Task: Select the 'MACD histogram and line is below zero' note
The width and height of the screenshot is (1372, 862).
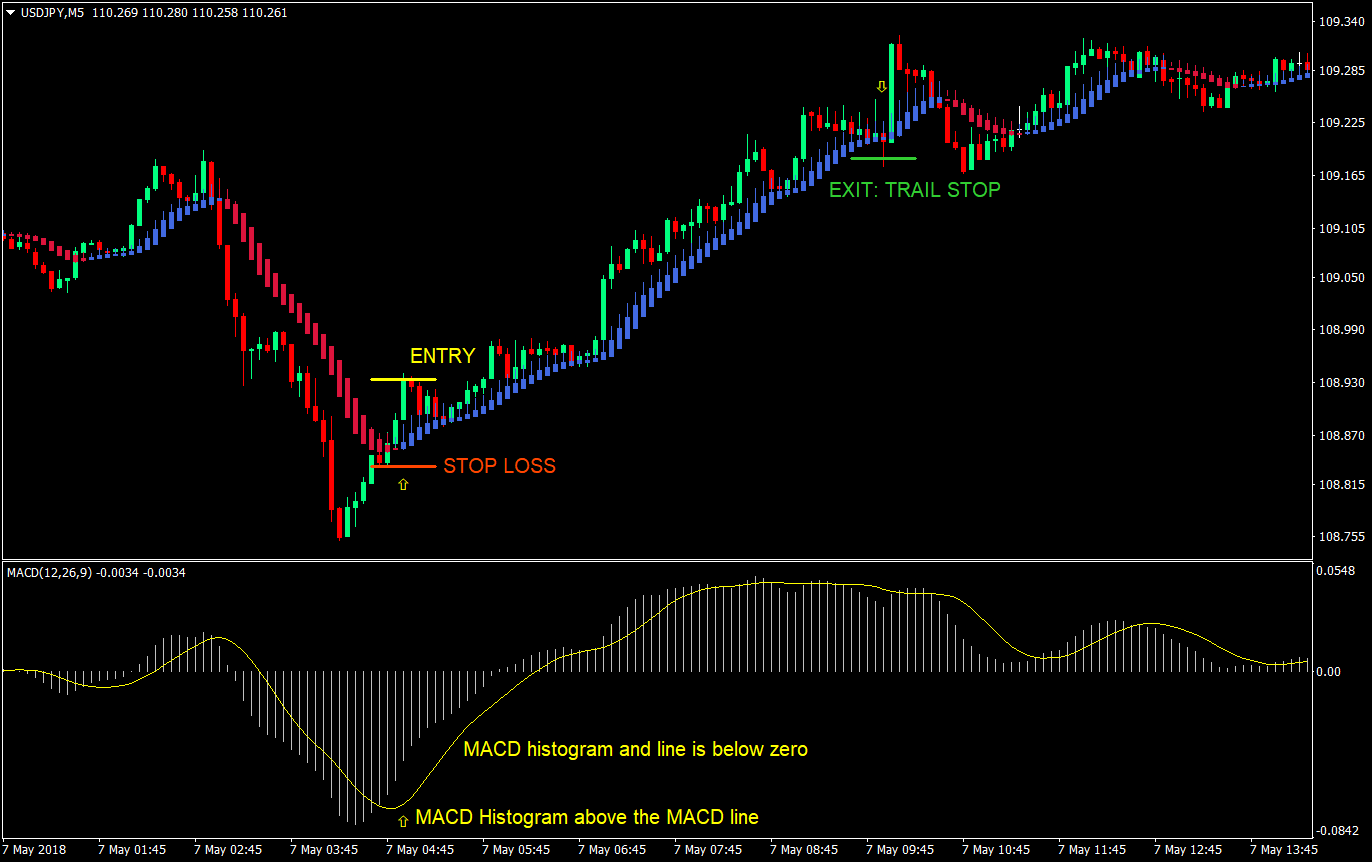Action: coord(635,749)
